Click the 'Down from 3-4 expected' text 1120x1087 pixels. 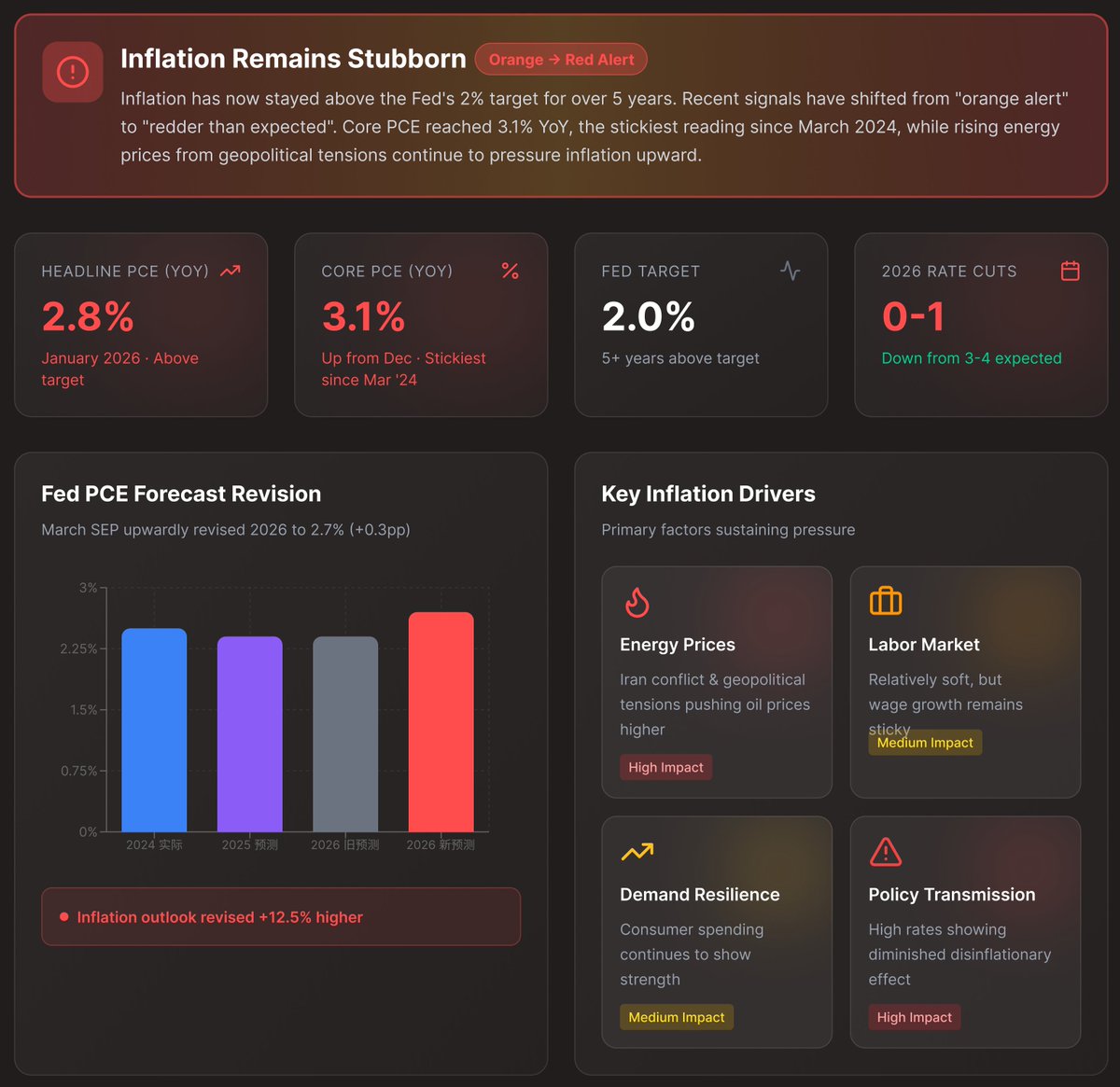pos(972,358)
